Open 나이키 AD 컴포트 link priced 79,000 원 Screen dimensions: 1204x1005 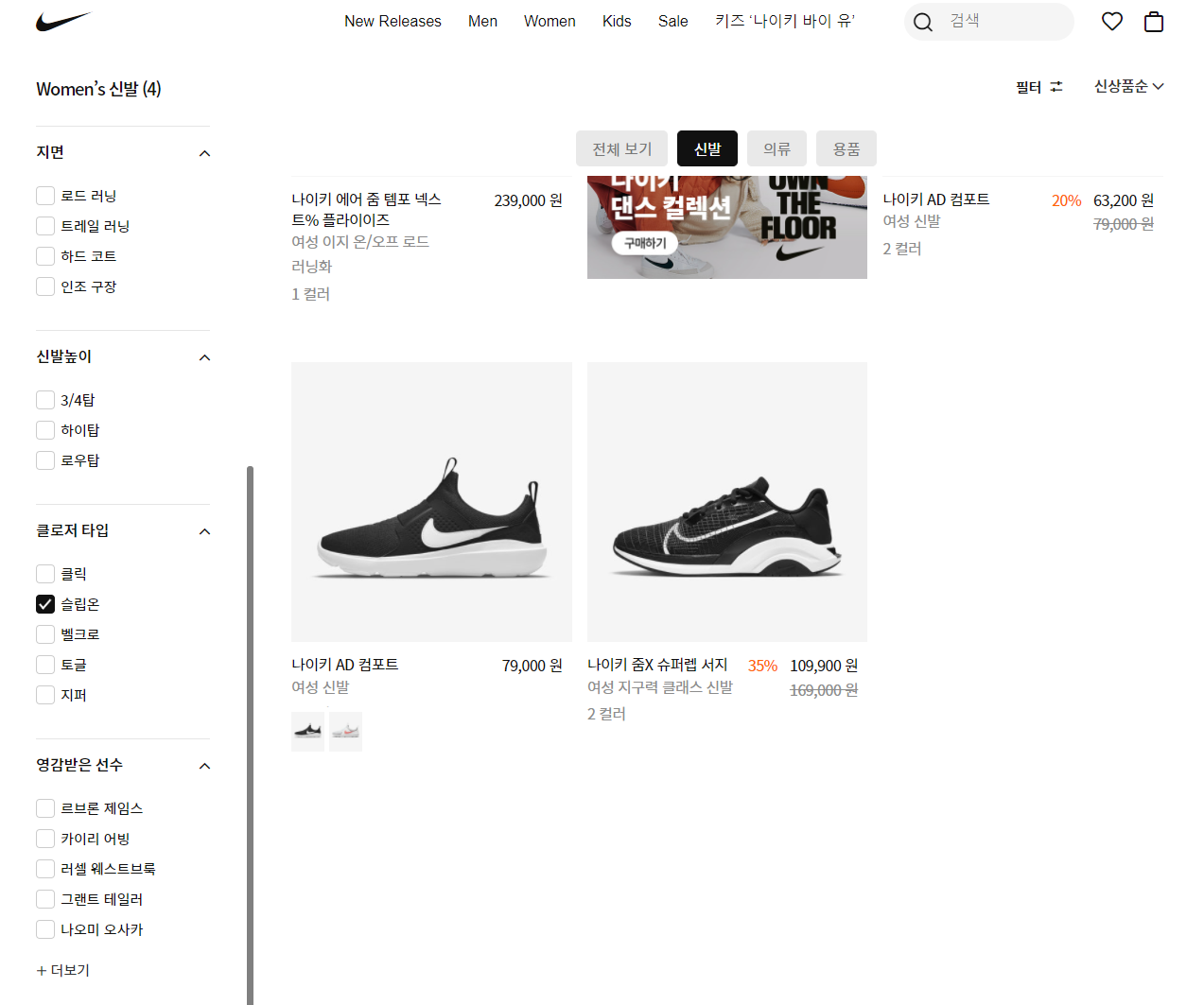(x=345, y=665)
